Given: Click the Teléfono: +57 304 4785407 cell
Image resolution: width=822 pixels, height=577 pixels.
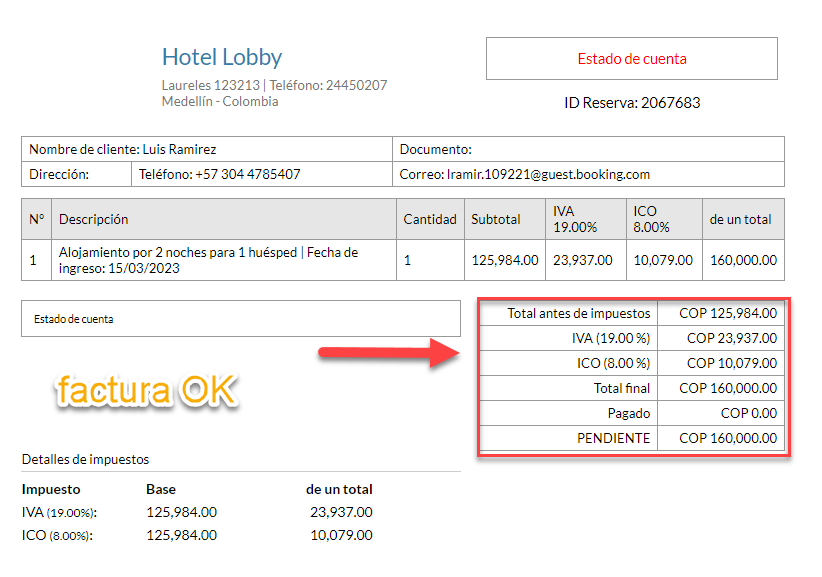Looking at the screenshot, I should tap(262, 174).
